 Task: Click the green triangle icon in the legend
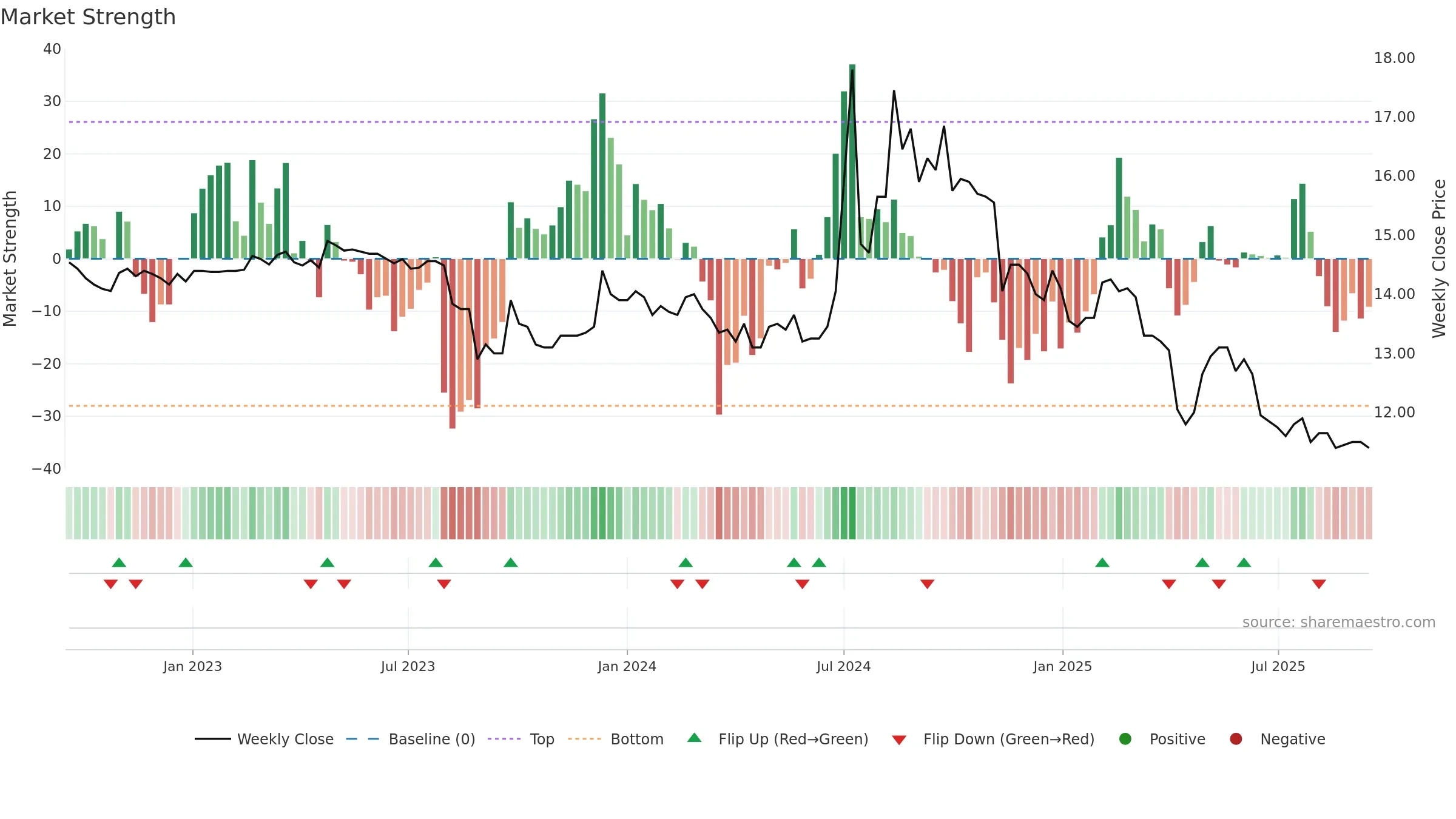click(x=695, y=738)
